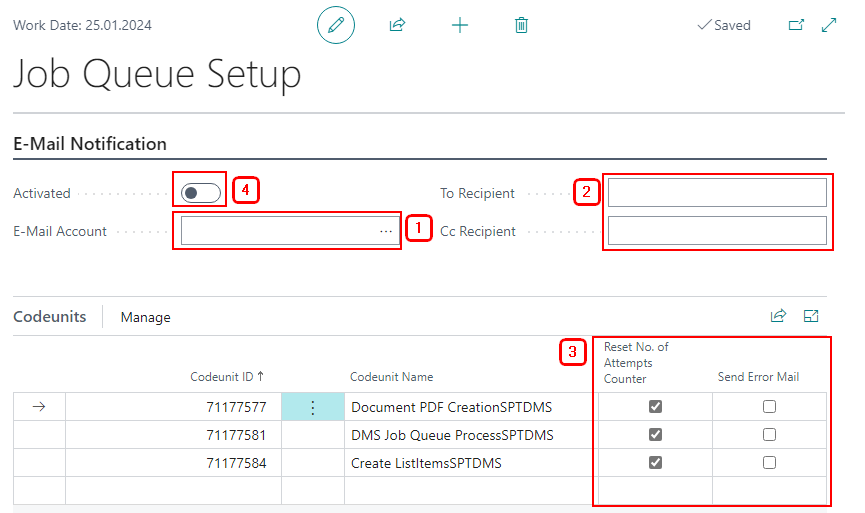The image size is (865, 513).
Task: Click the To Recipient input field
Action: [x=717, y=193]
